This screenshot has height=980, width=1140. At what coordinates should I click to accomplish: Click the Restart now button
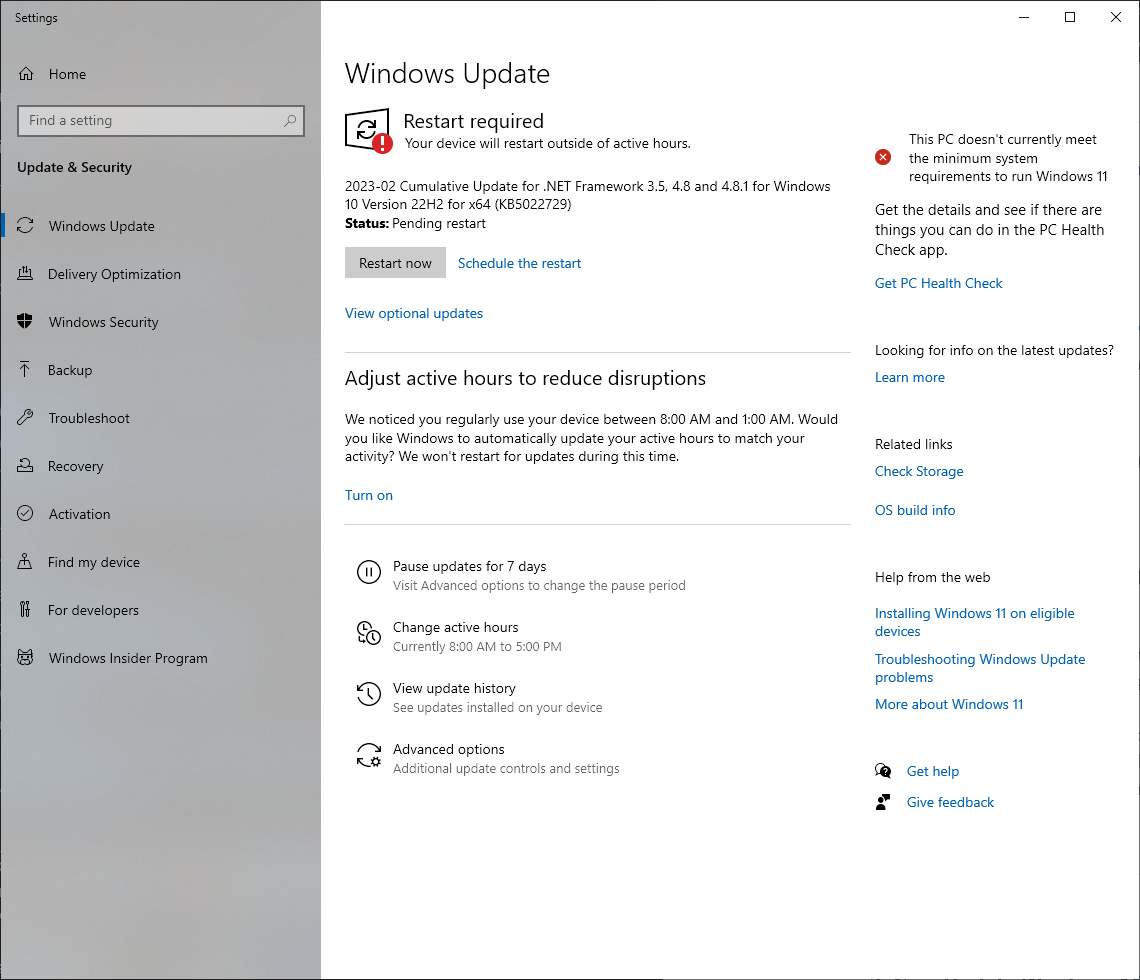(395, 263)
